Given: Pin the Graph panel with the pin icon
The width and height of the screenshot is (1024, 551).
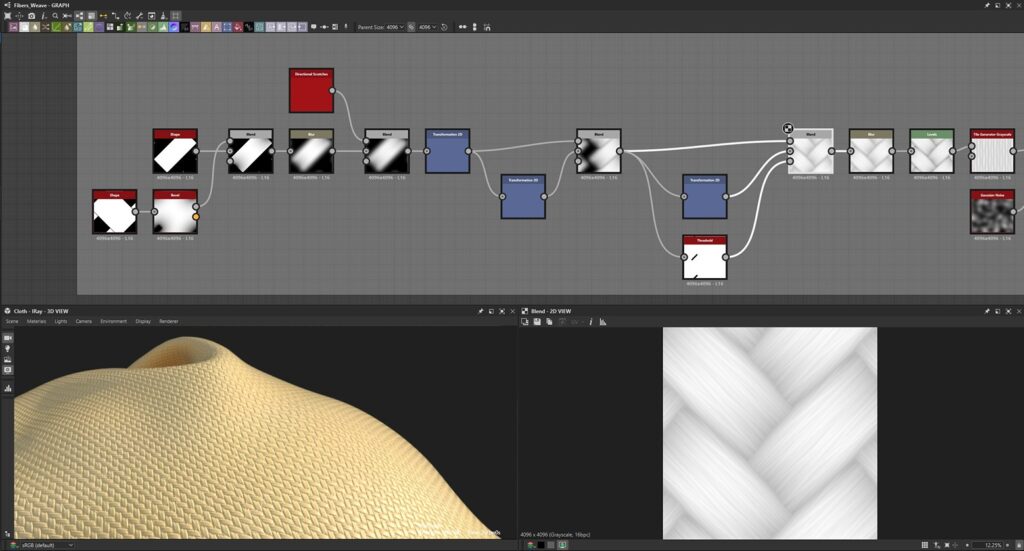Looking at the screenshot, I should pyautogui.click(x=986, y=5).
